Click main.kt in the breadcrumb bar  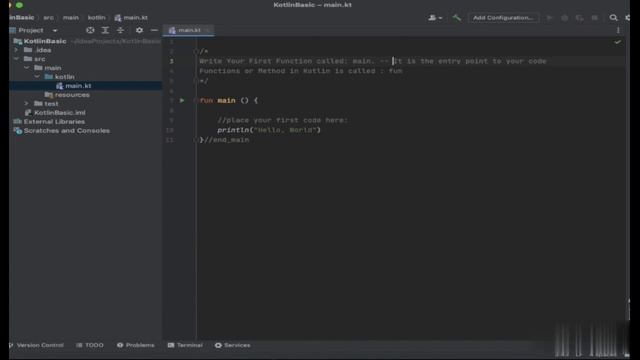(x=131, y=18)
